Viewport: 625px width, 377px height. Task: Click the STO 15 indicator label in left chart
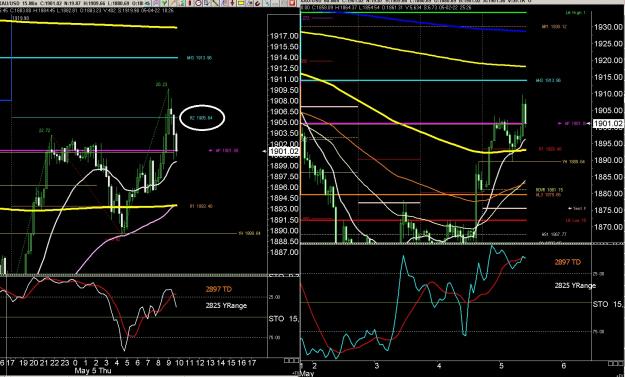click(x=284, y=319)
